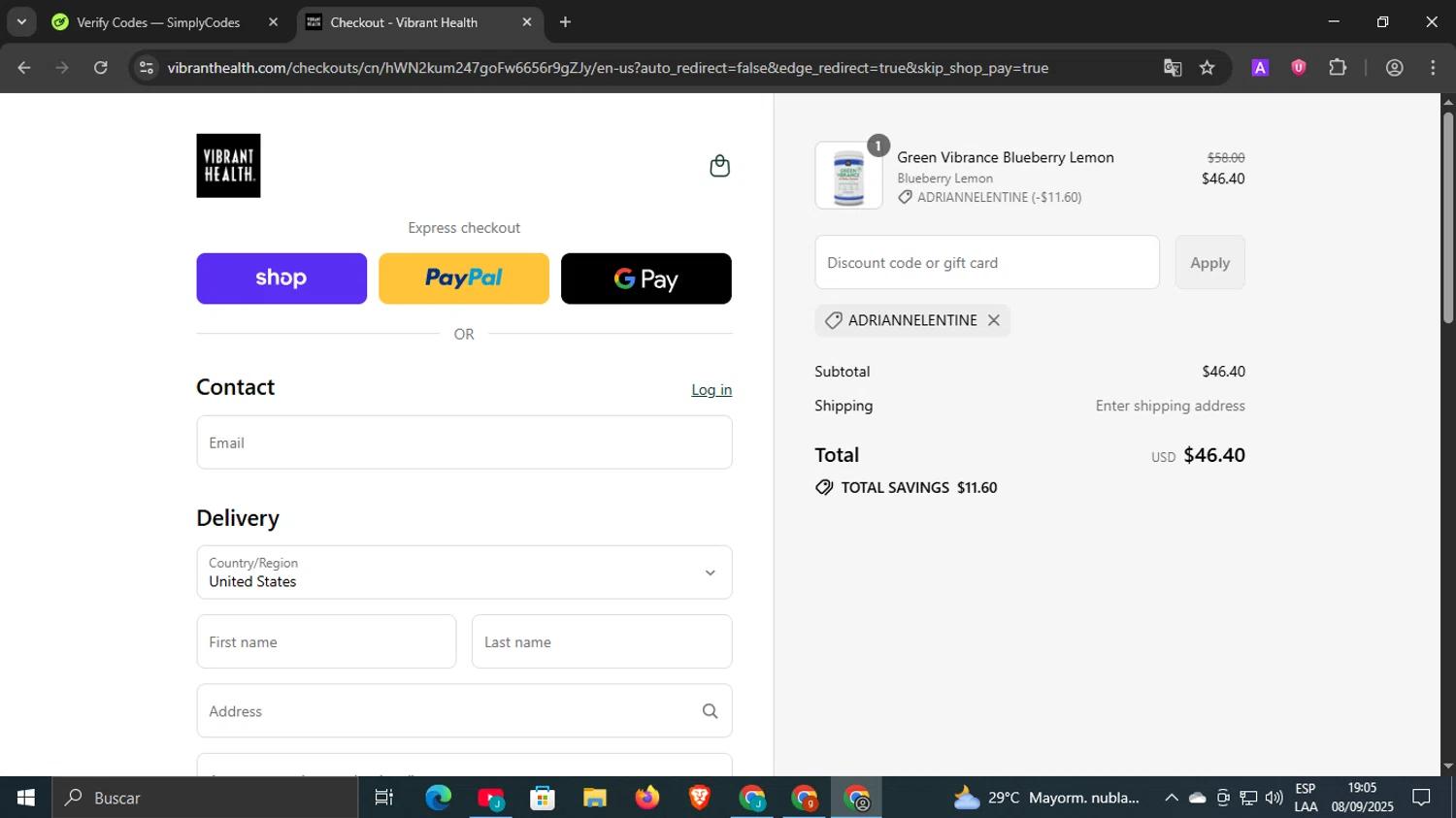1456x818 pixels.
Task: Click the Vibrant Health logo
Action: click(x=228, y=166)
